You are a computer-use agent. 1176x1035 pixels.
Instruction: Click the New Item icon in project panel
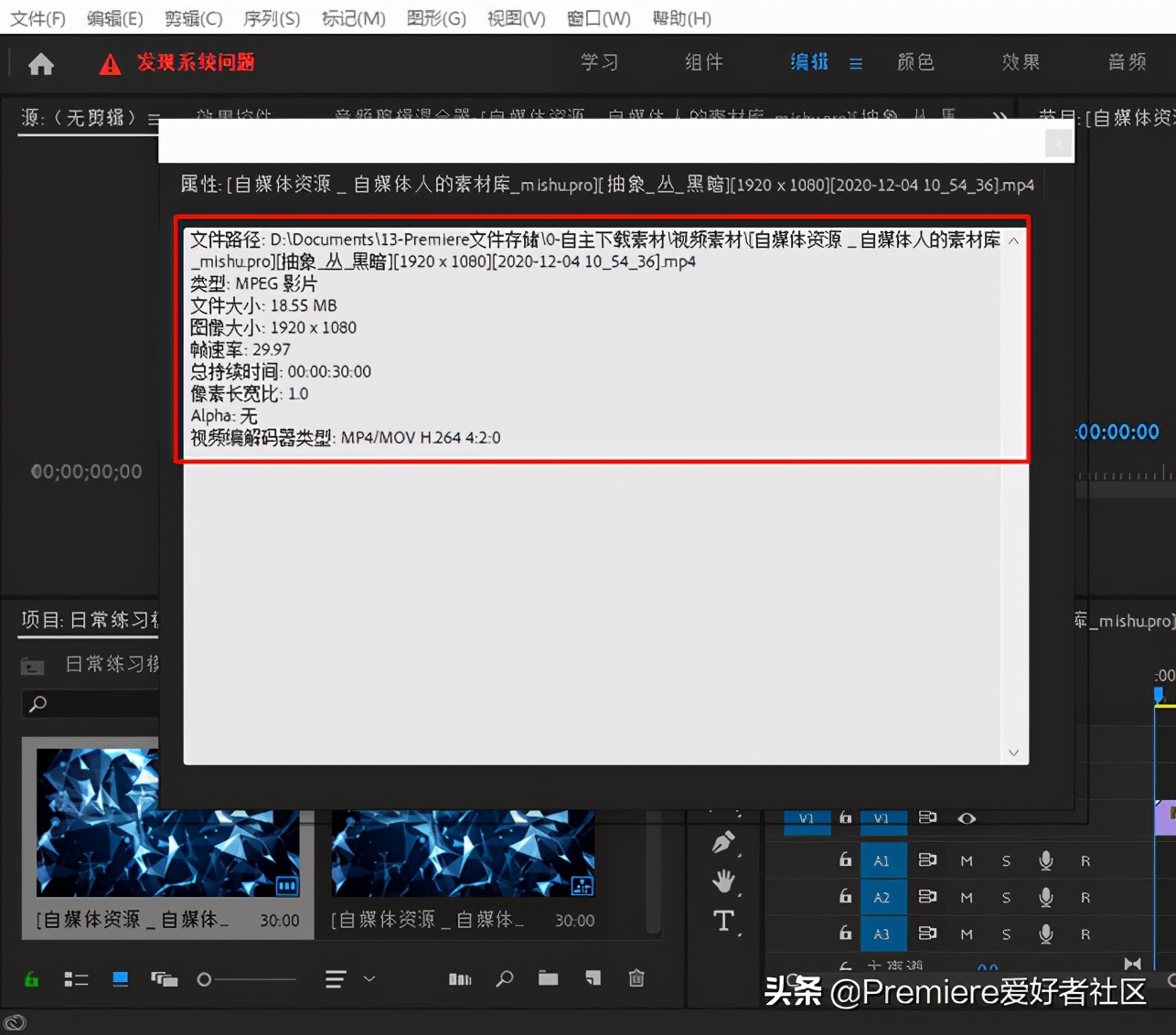coord(593,978)
